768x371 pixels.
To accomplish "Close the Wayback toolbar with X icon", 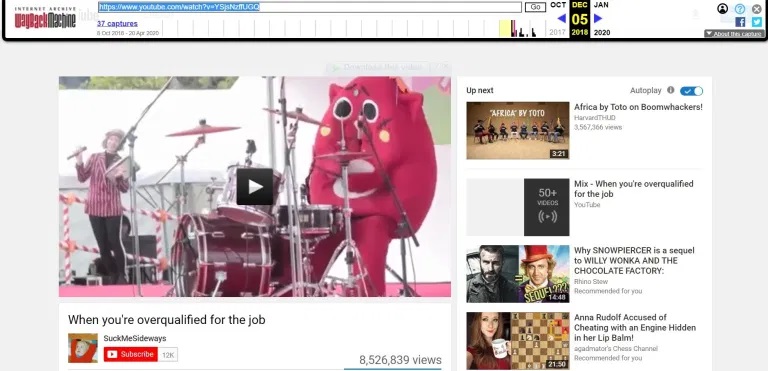I will [x=757, y=8].
